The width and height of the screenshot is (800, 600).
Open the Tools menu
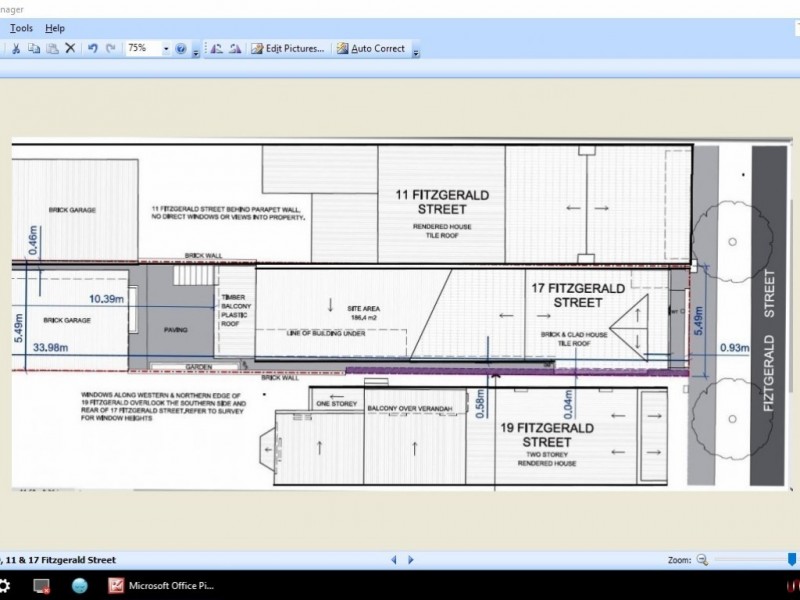21,28
